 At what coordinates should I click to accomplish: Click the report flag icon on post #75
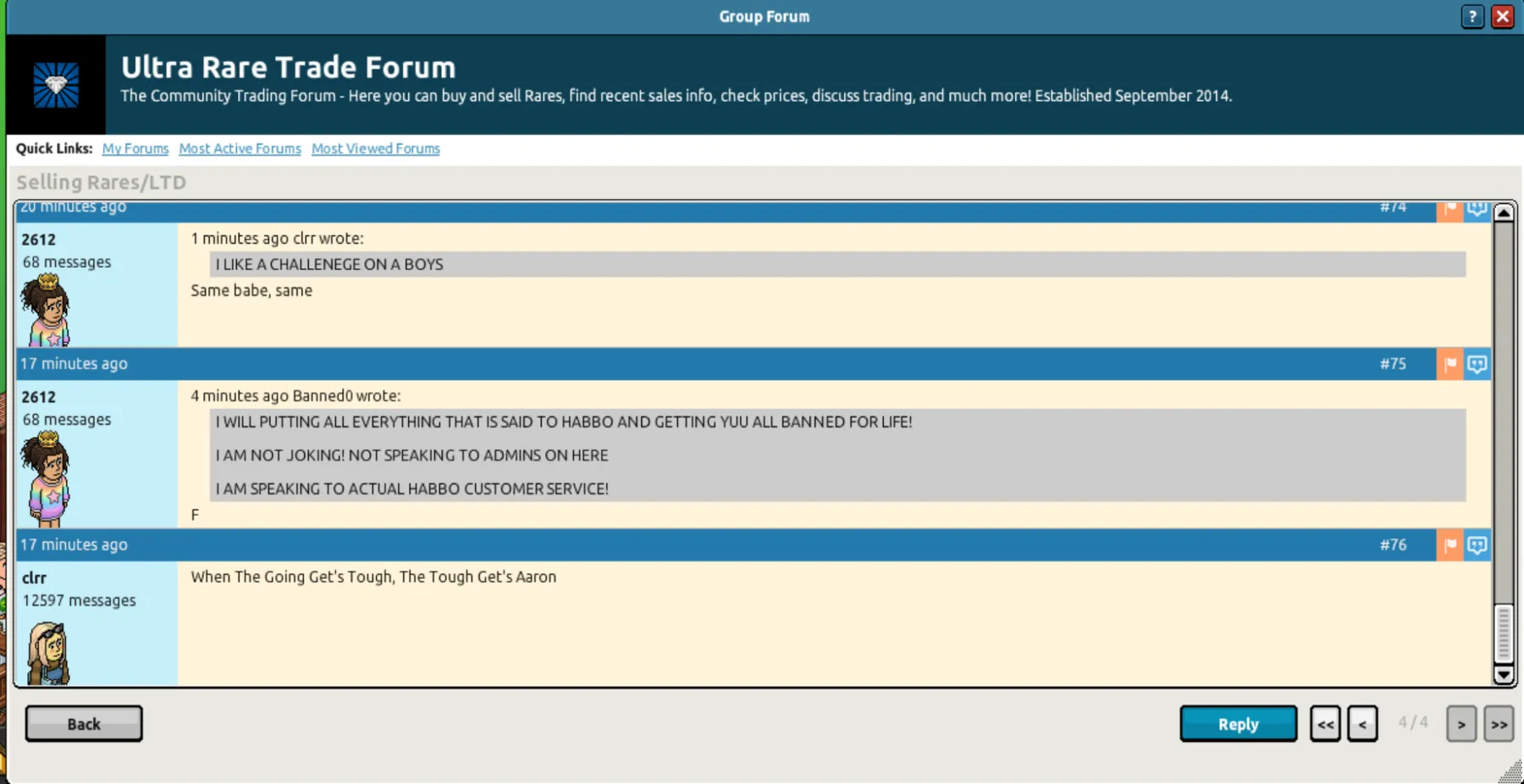[x=1449, y=364]
